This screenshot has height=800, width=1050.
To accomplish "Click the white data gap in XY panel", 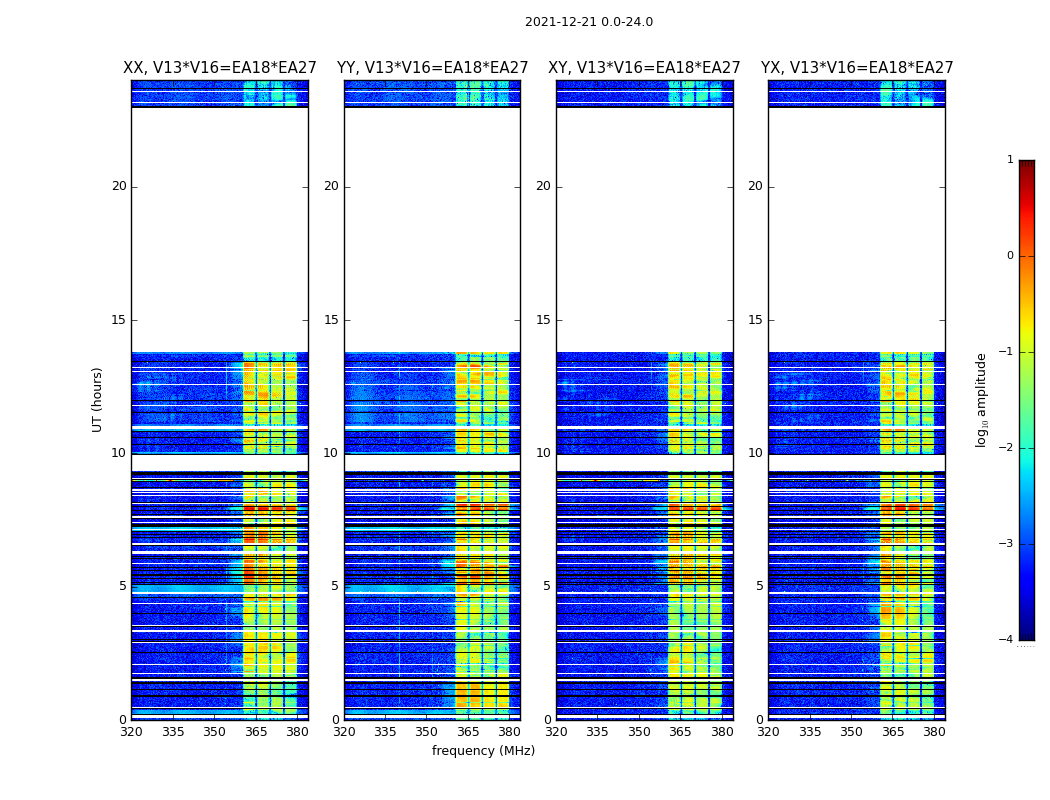I will click(x=644, y=229).
